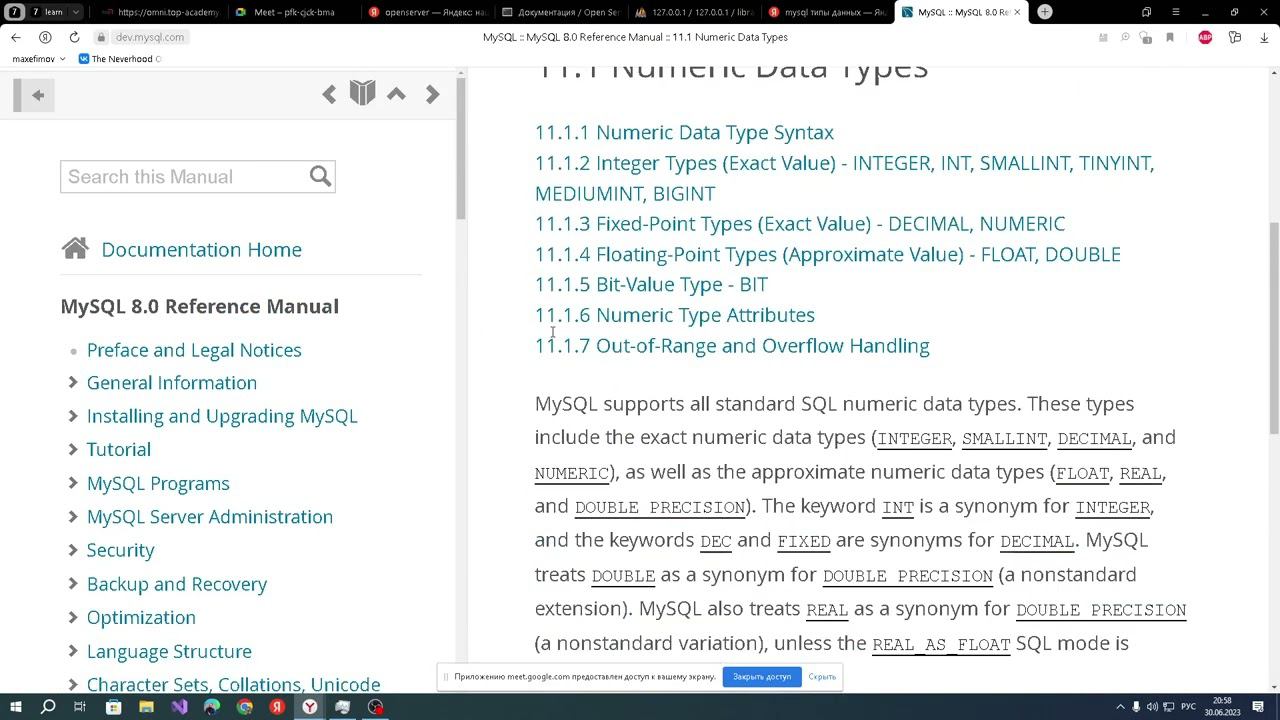Viewport: 1280px width, 720px height.
Task: Click the main page vertical scrollbar thumb
Action: click(x=1274, y=328)
